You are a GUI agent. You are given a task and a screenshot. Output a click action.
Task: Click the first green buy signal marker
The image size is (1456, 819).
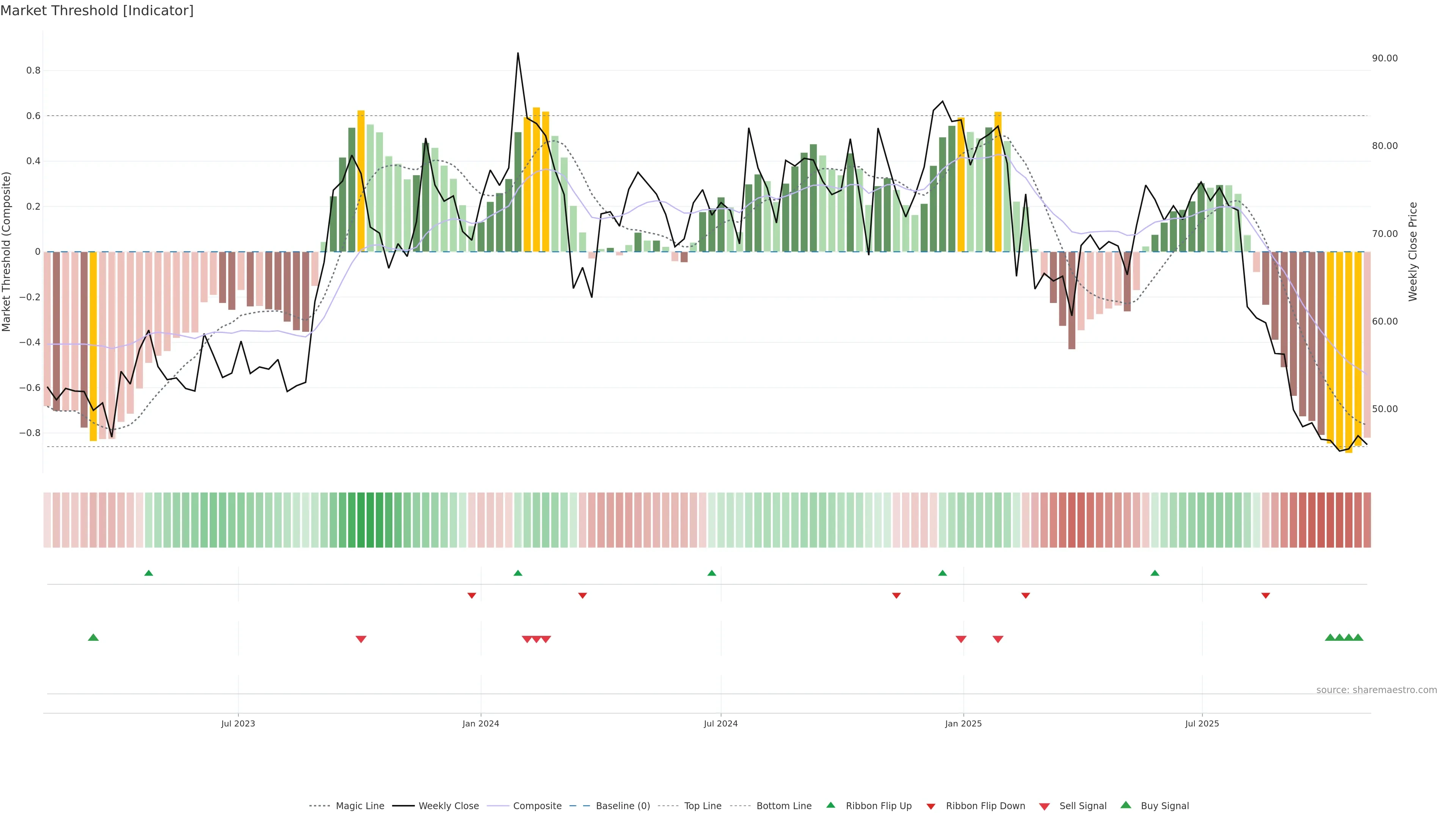(x=93, y=637)
